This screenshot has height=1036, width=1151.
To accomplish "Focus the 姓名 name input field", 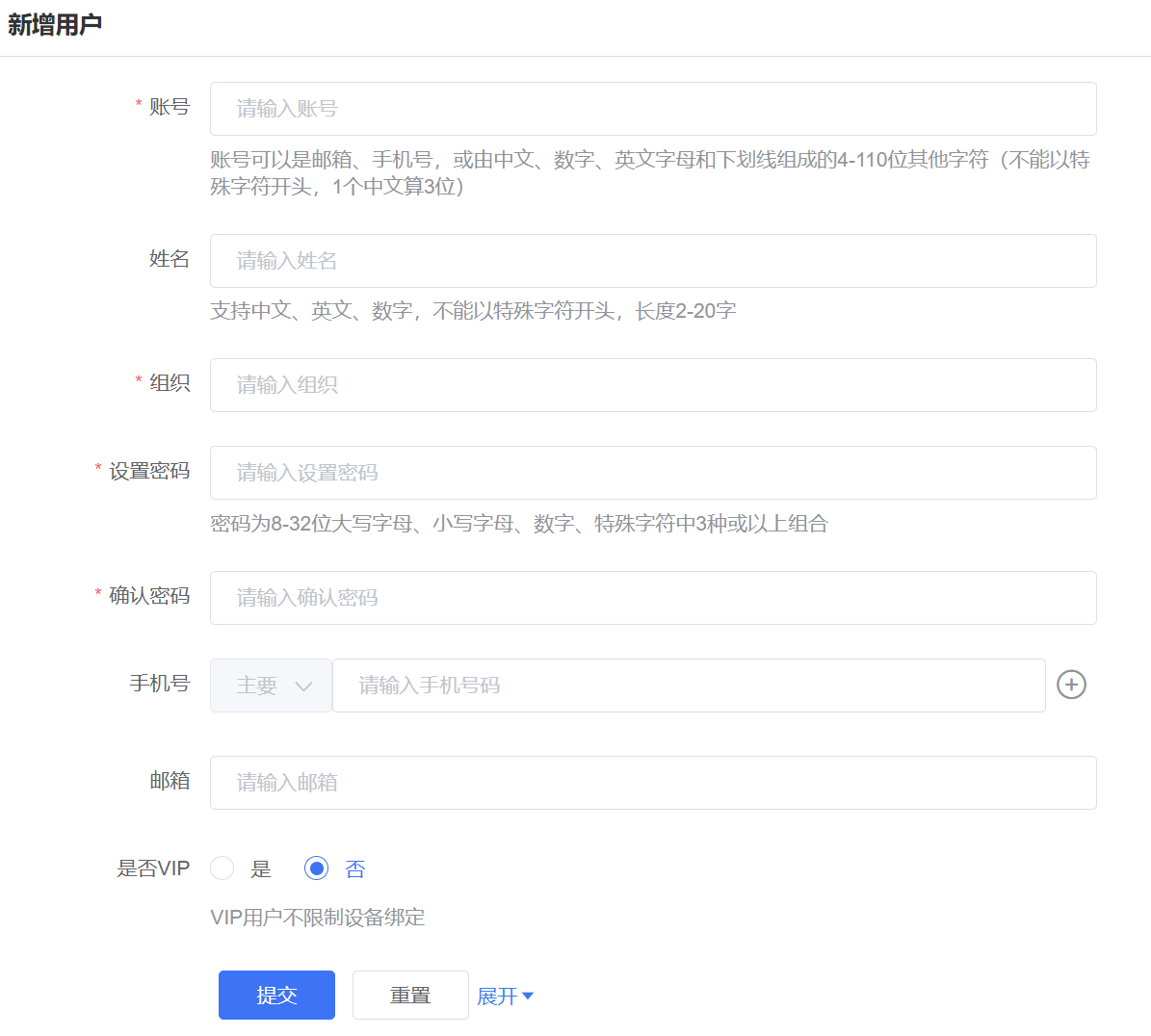I will (x=653, y=261).
